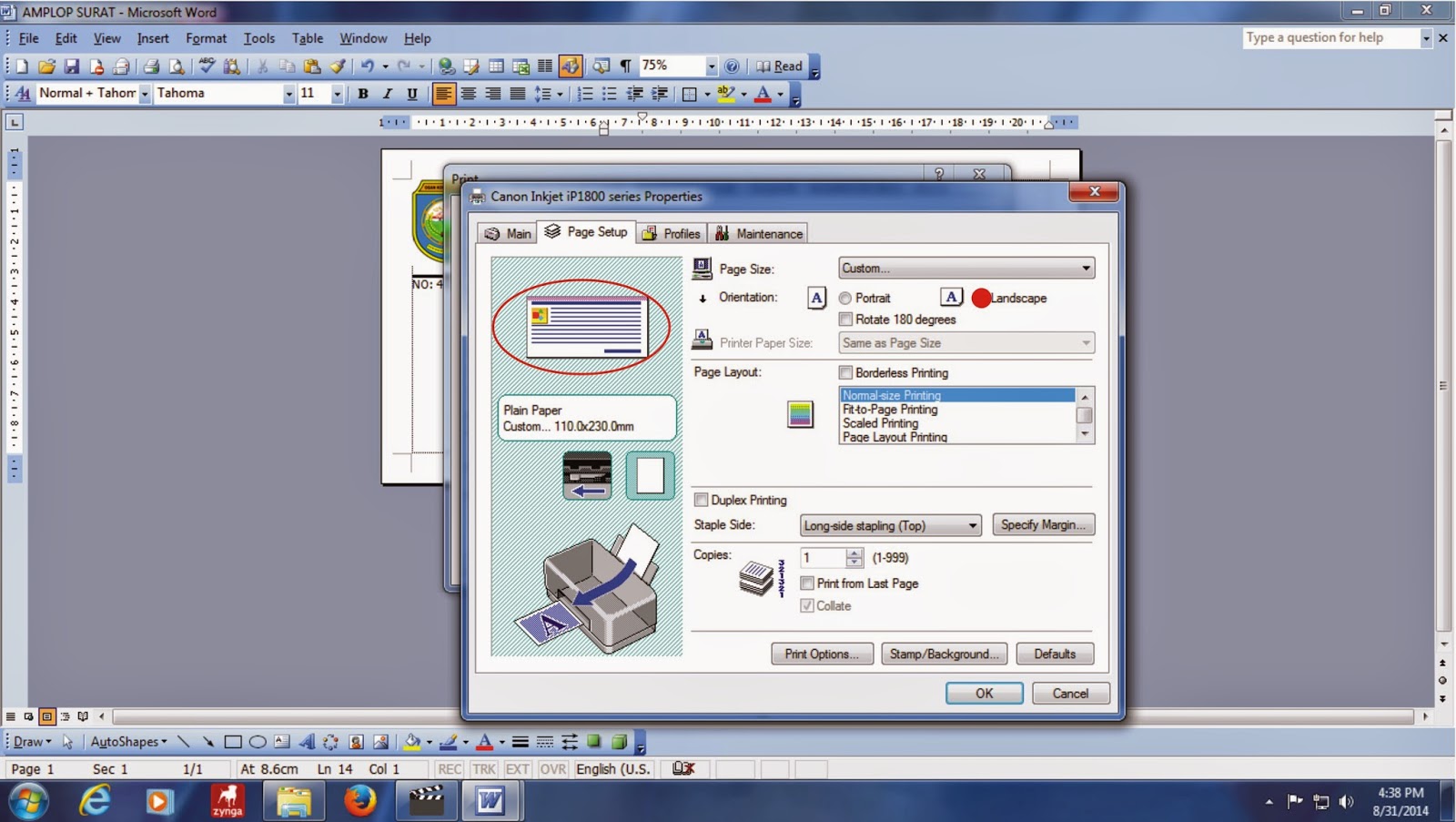
Task: Open the Staple Side dropdown
Action: click(891, 525)
